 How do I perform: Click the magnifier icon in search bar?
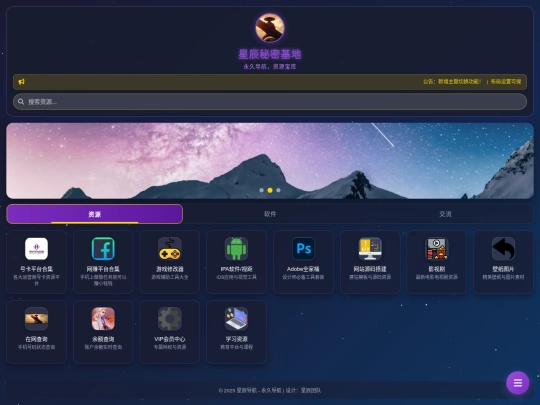(21, 102)
